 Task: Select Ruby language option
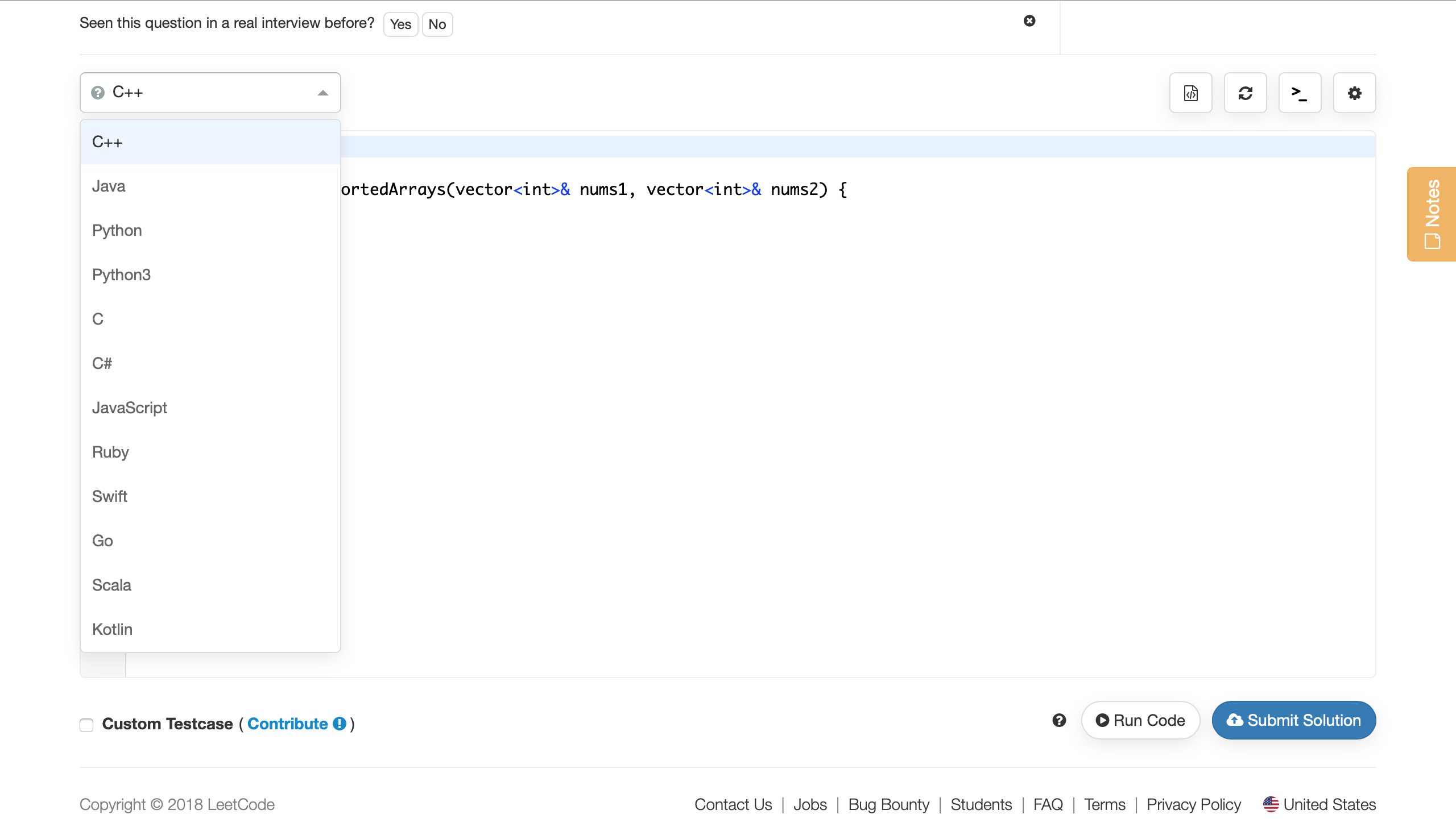point(210,452)
